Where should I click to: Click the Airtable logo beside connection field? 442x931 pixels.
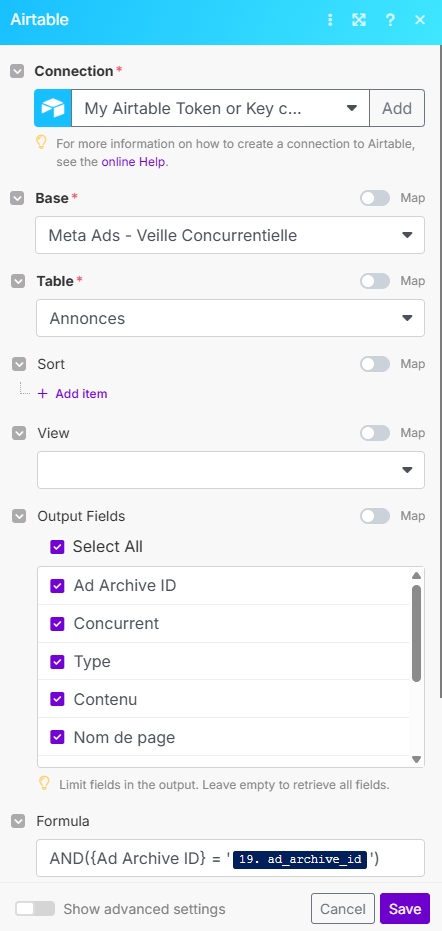53,108
